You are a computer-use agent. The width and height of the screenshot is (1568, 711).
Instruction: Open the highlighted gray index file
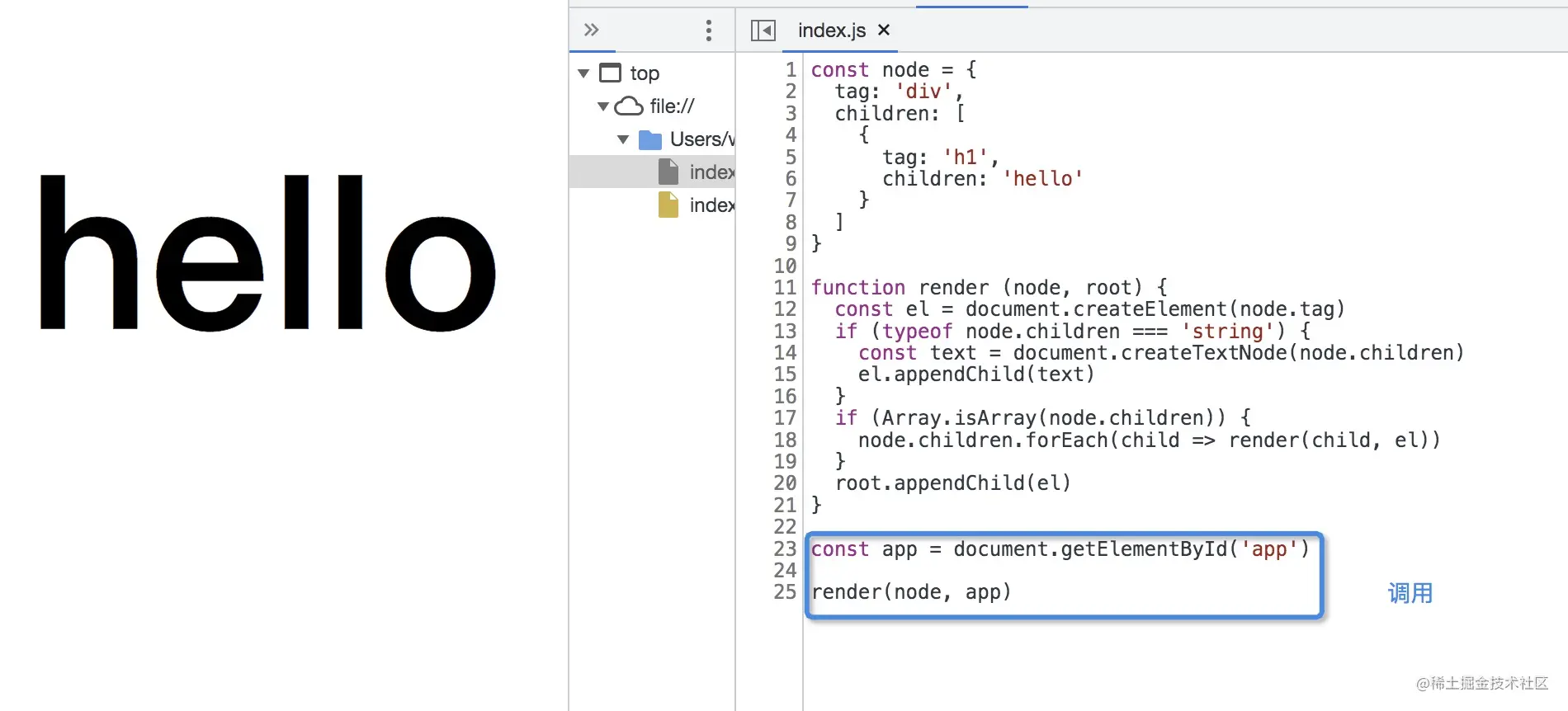pos(652,172)
